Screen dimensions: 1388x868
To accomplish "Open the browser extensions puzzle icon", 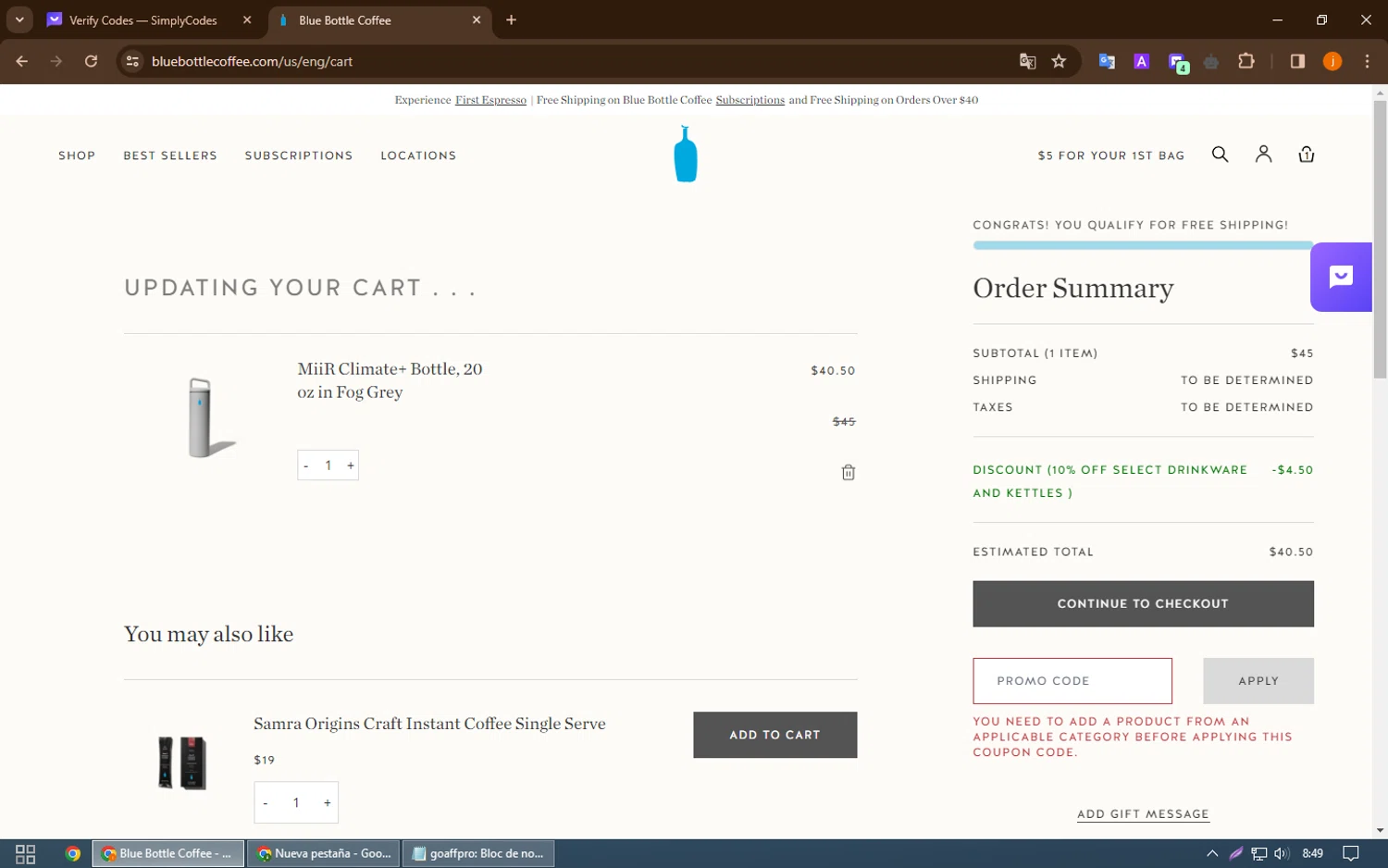I will pos(1246,61).
